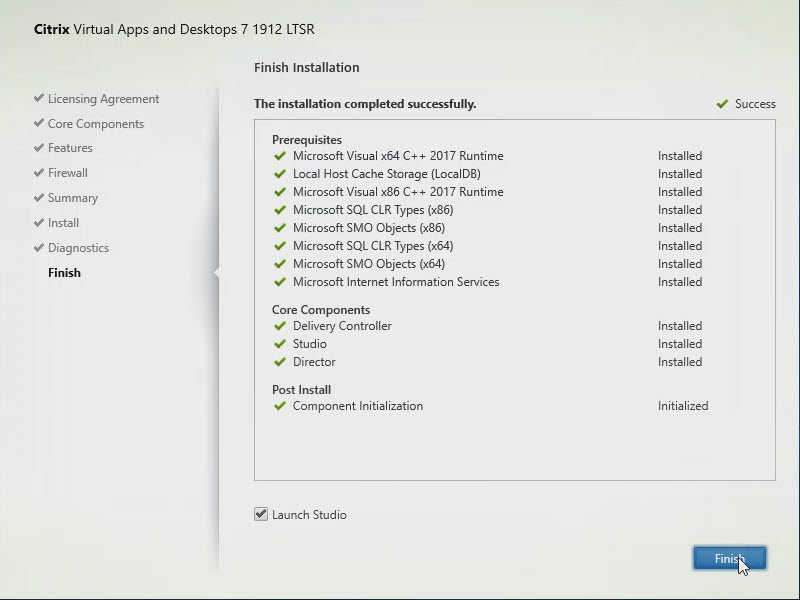Click 'Microsoft Internet Information Services' text

coord(396,282)
